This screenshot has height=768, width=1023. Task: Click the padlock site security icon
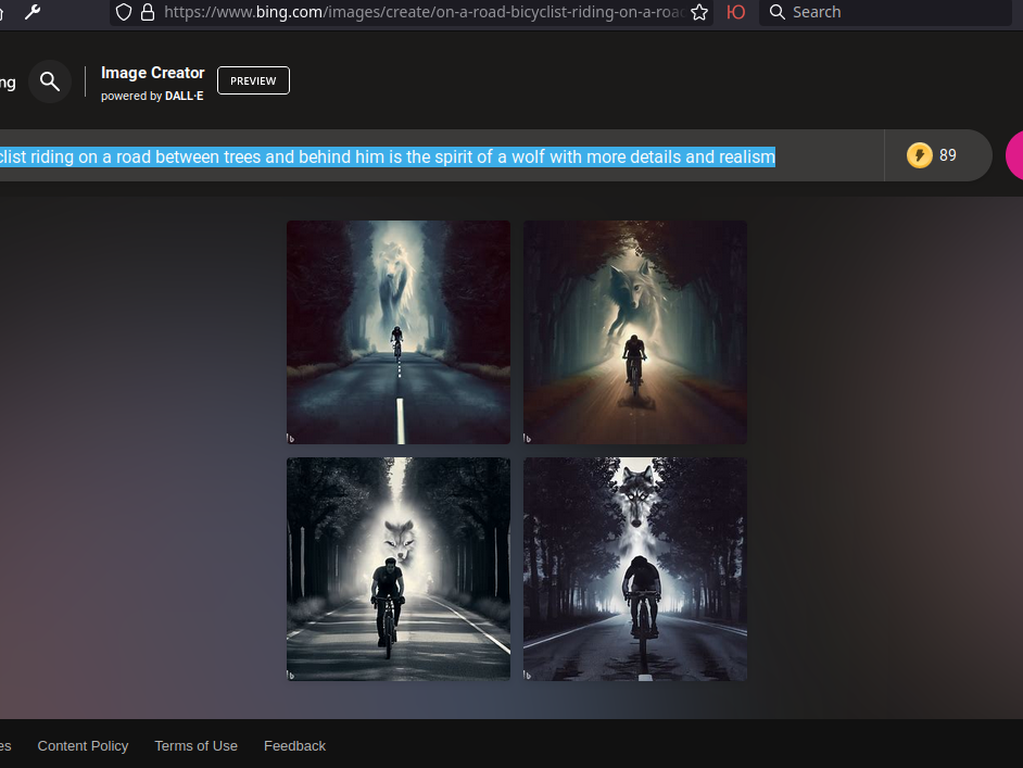click(148, 12)
